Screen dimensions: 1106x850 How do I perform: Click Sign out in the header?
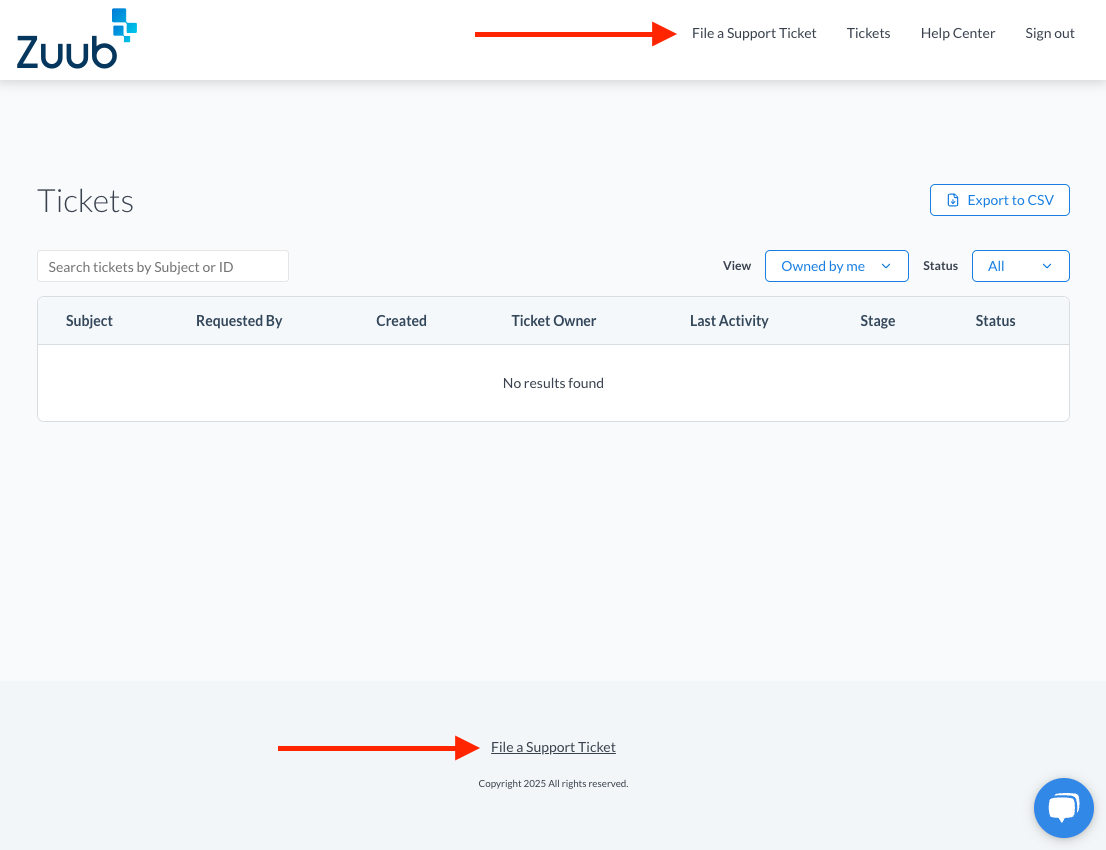pyautogui.click(x=1049, y=33)
